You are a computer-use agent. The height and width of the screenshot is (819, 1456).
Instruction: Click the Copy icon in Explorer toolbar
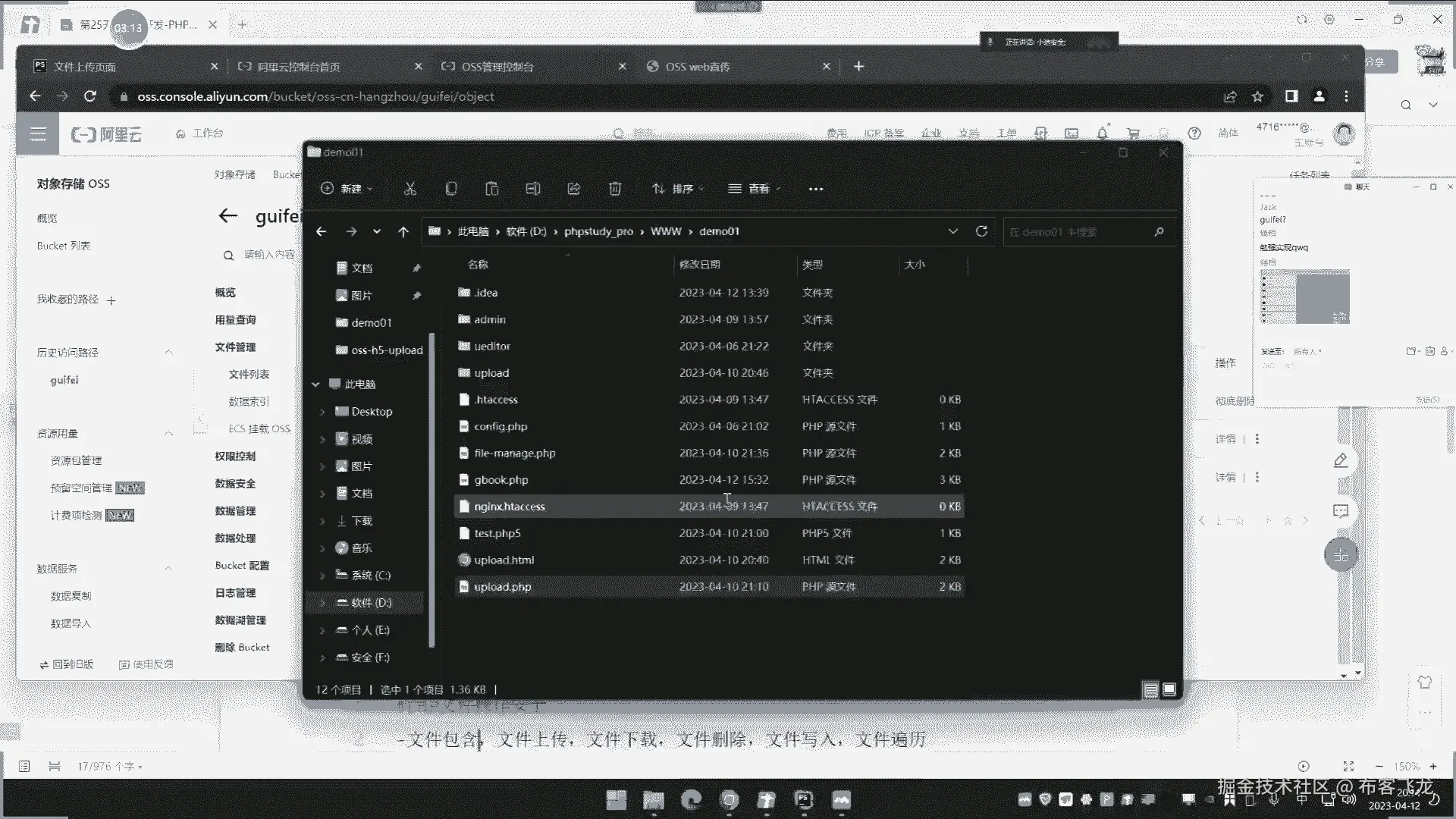451,189
